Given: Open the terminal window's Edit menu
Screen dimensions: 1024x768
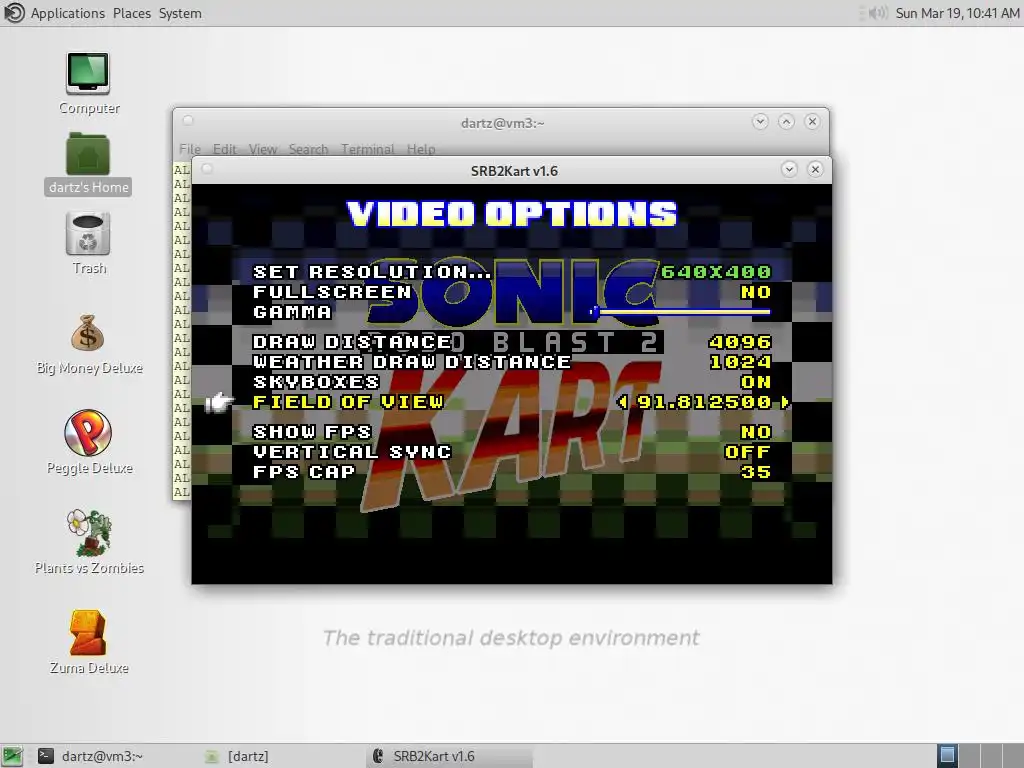Looking at the screenshot, I should pos(225,149).
